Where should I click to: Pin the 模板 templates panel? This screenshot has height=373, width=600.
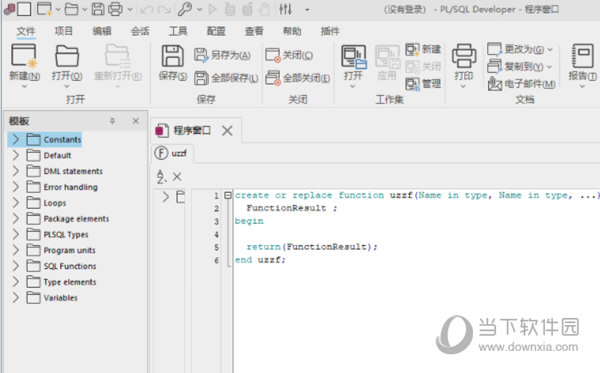112,121
